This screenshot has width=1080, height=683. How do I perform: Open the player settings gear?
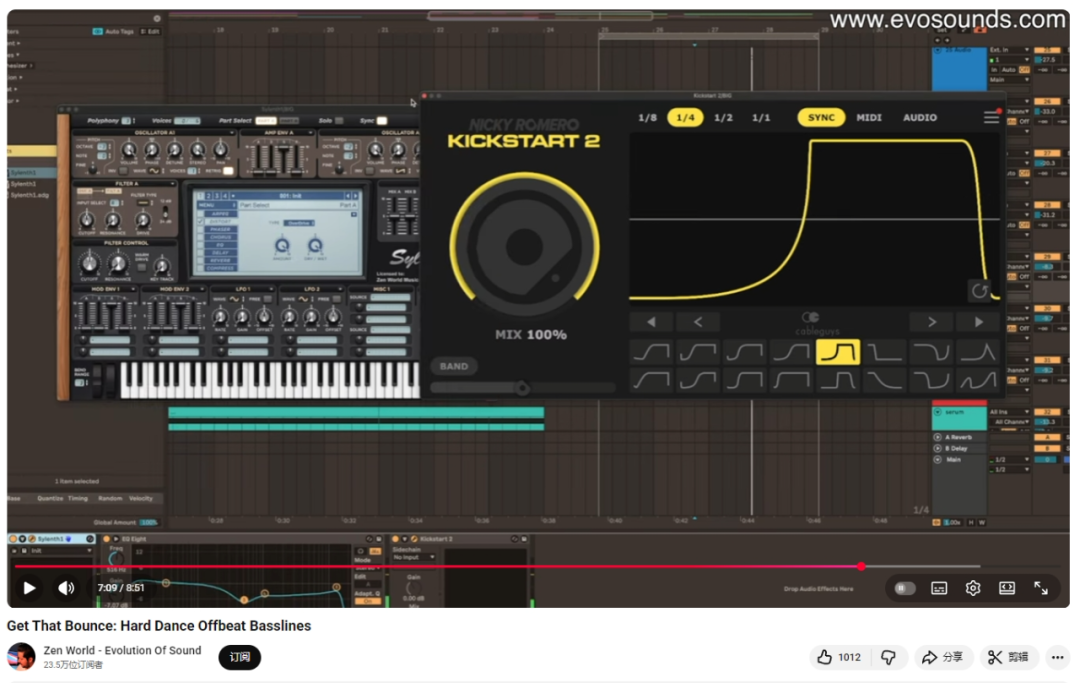pos(973,588)
